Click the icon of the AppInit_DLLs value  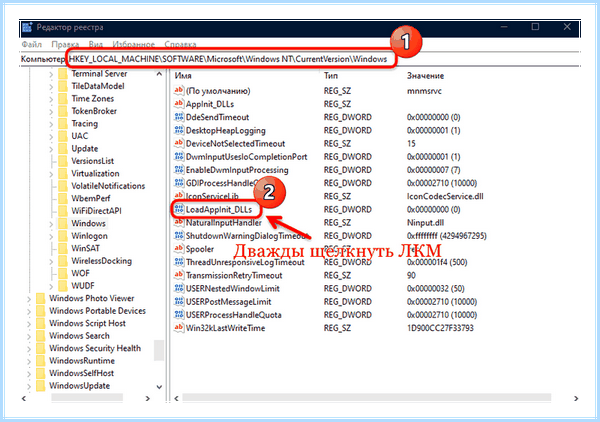179,103
